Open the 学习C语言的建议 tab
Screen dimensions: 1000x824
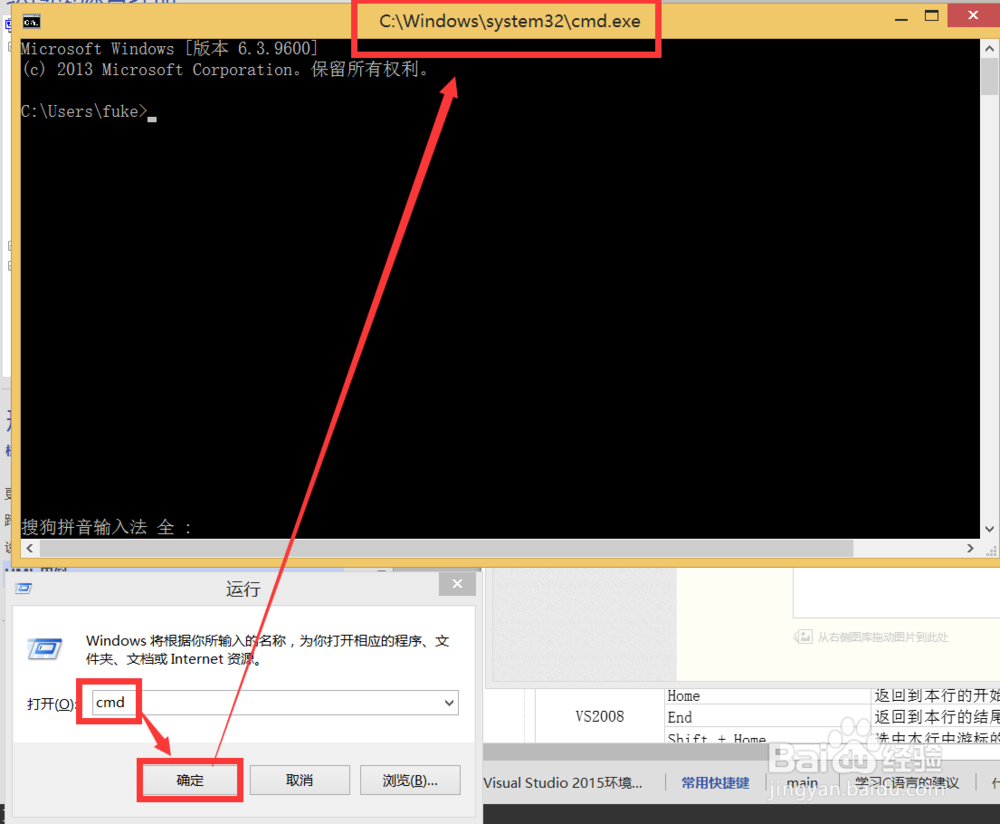coord(907,783)
